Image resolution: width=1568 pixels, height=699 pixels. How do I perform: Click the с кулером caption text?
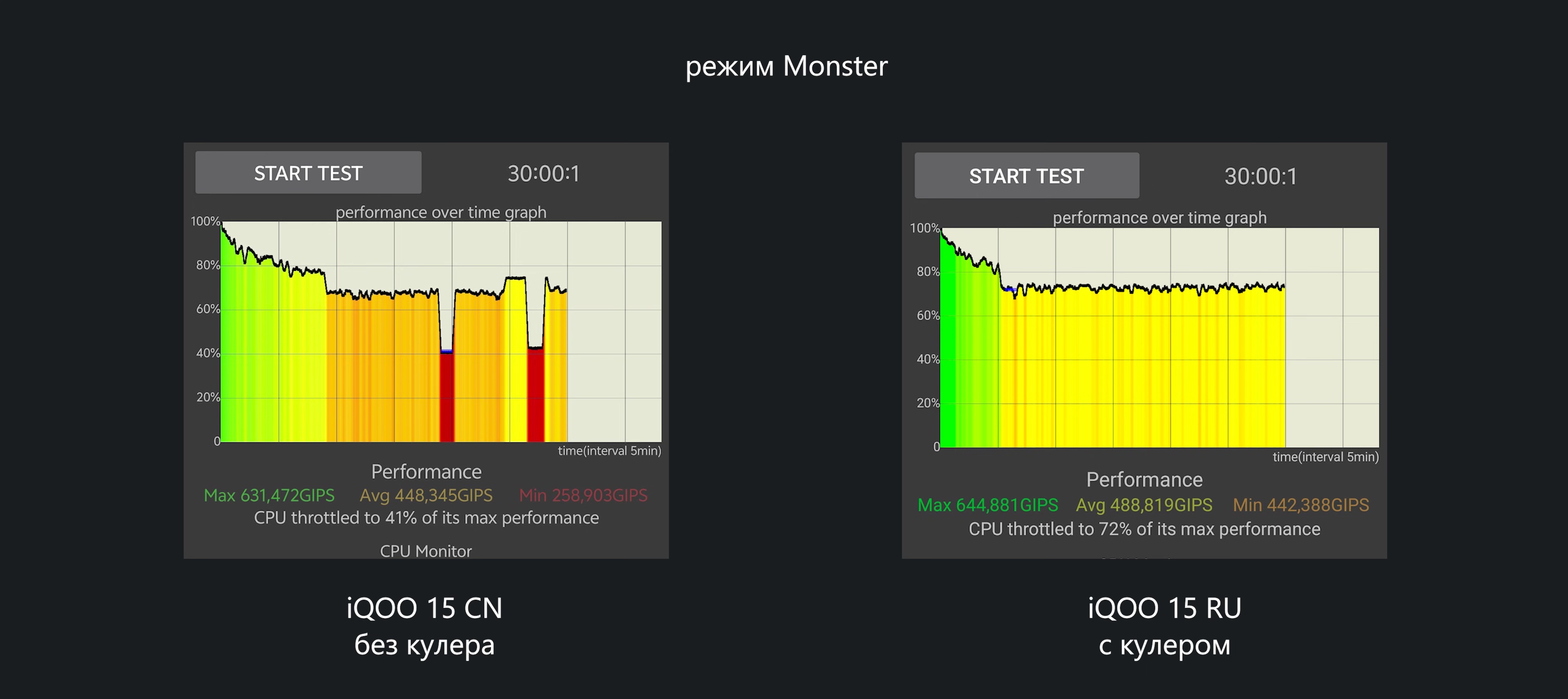click(1164, 645)
